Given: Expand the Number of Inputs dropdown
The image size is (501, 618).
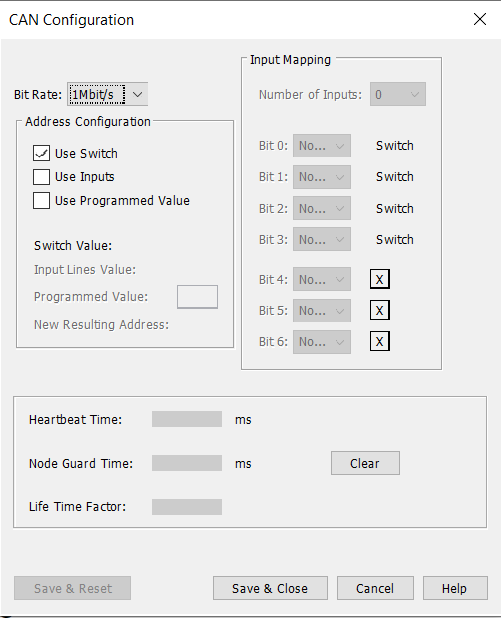Looking at the screenshot, I should coord(398,94).
